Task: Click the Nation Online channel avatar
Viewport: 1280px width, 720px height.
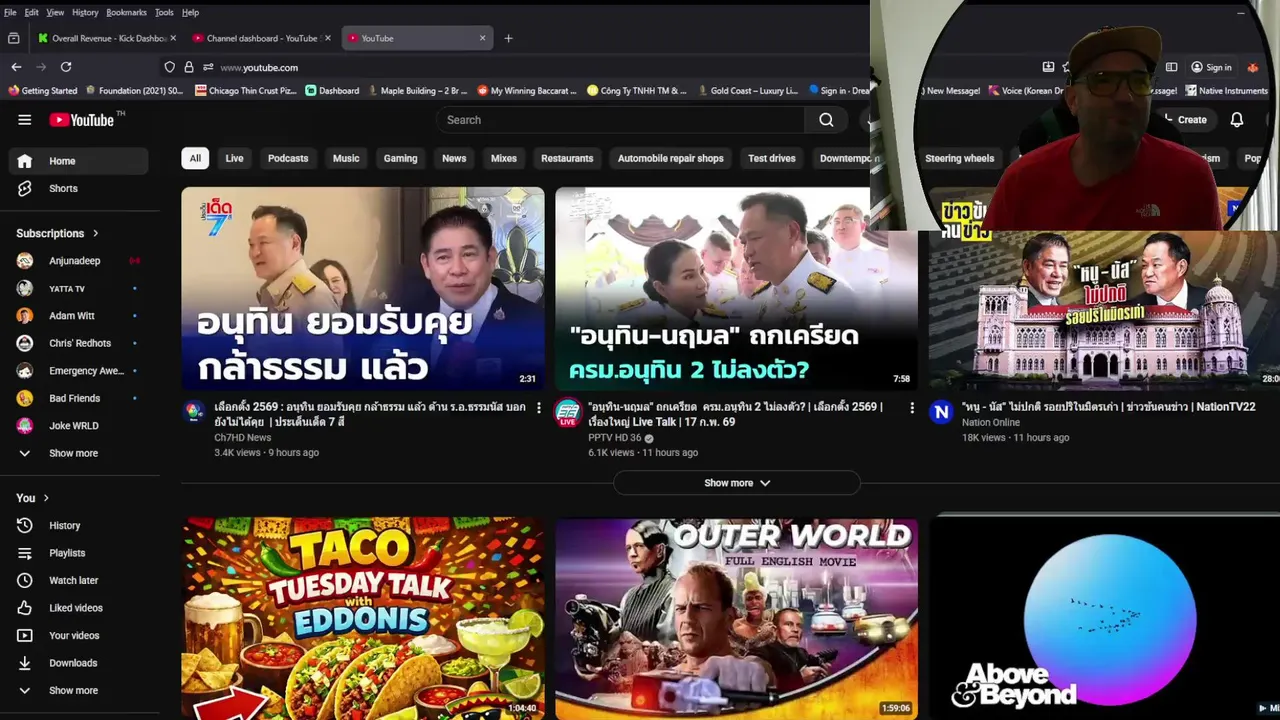Action: [941, 412]
